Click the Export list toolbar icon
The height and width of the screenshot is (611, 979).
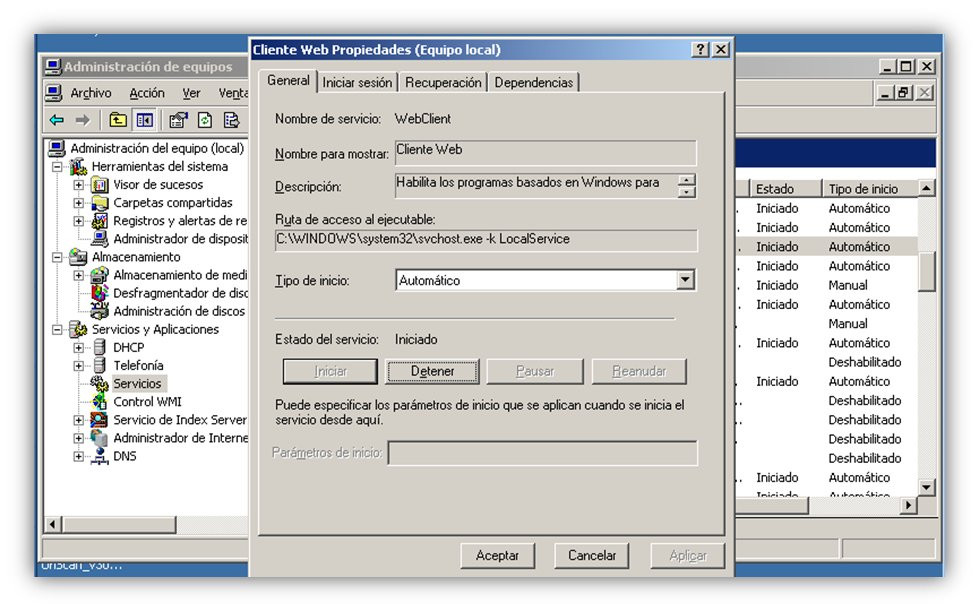[x=231, y=120]
